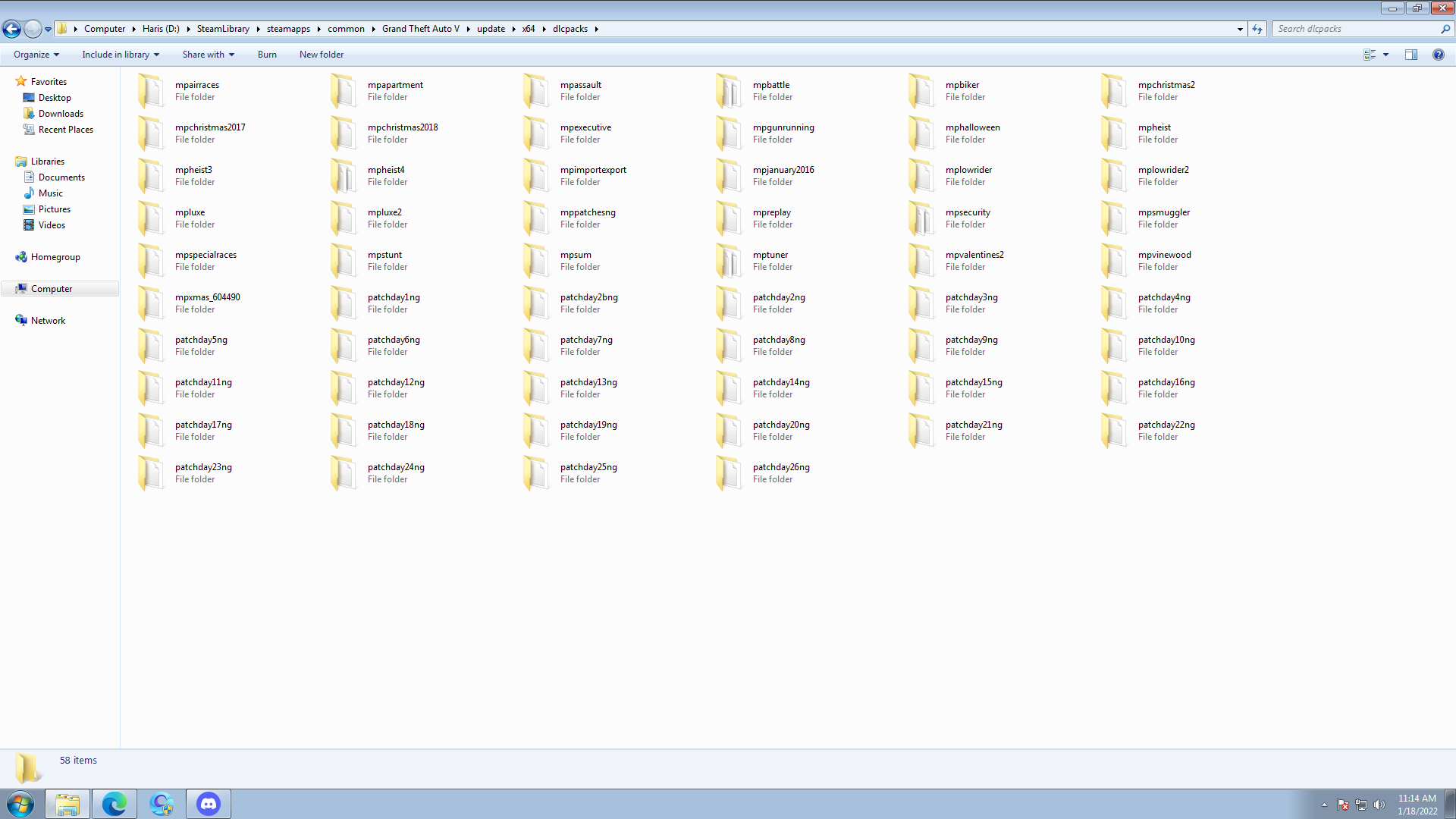This screenshot has width=1456, height=819.
Task: Click Windows Explorer in the taskbar
Action: (x=67, y=804)
